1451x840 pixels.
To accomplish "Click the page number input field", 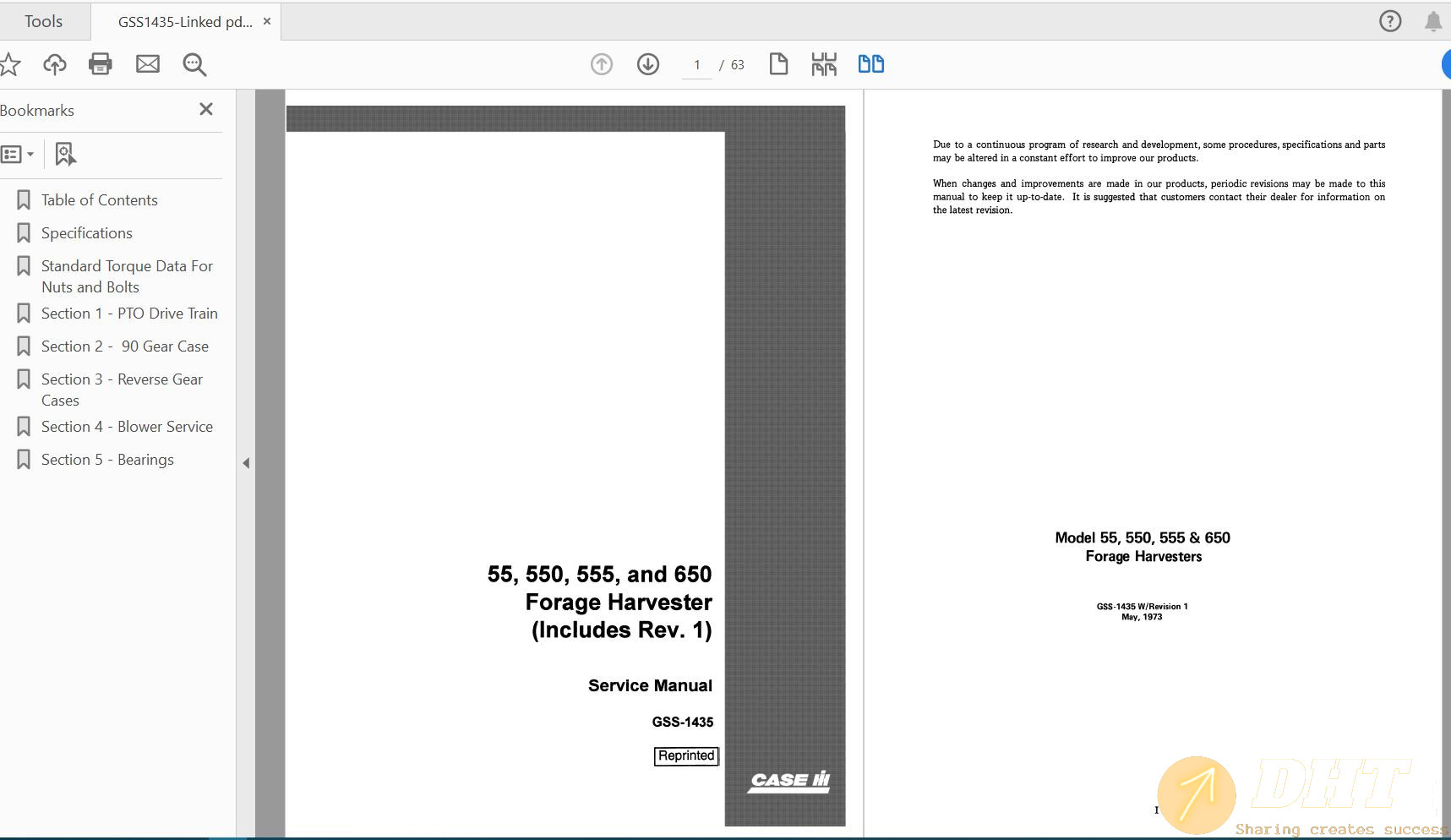I will 697,65.
